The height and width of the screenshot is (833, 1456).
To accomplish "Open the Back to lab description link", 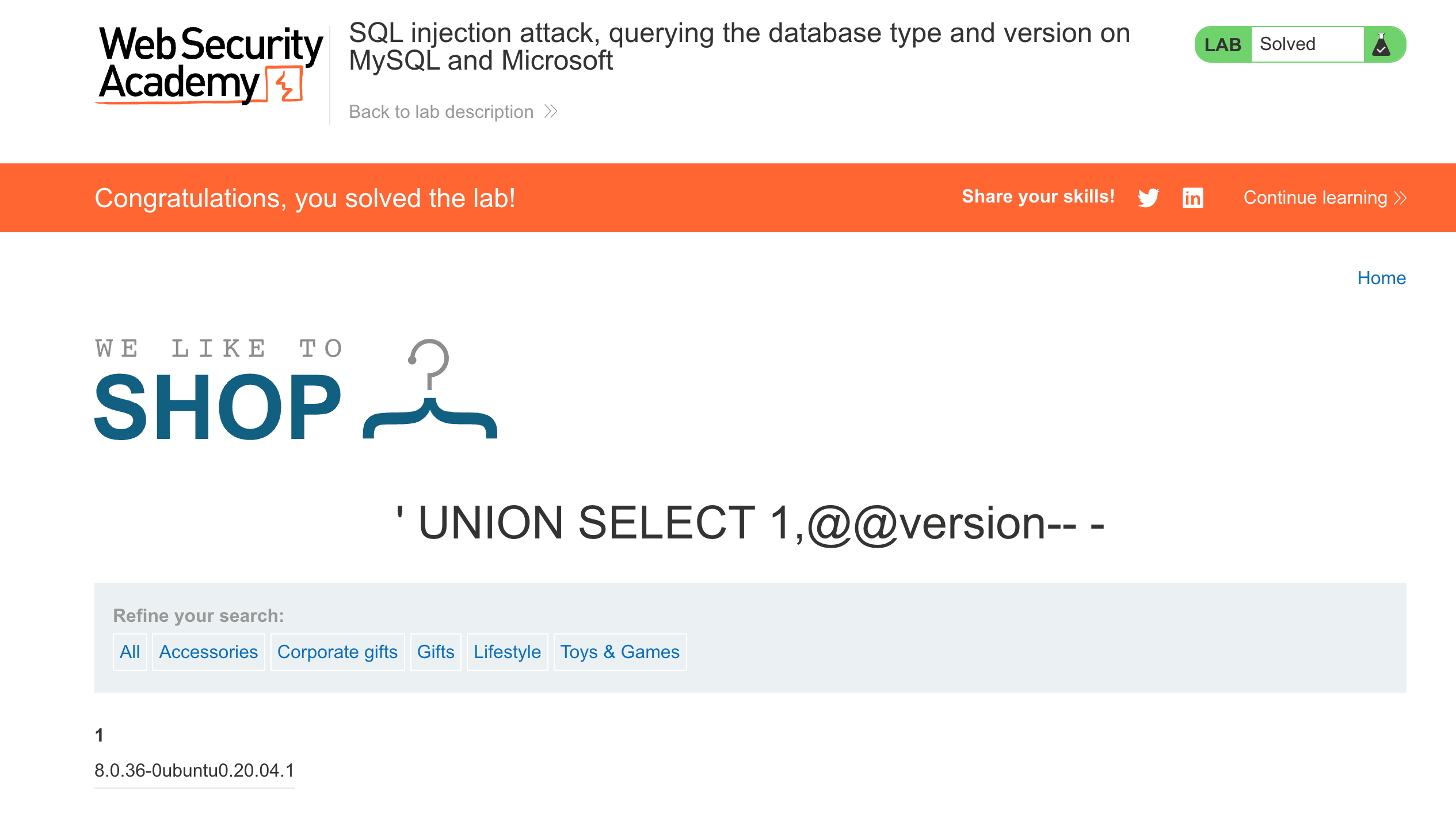I will pos(441,112).
